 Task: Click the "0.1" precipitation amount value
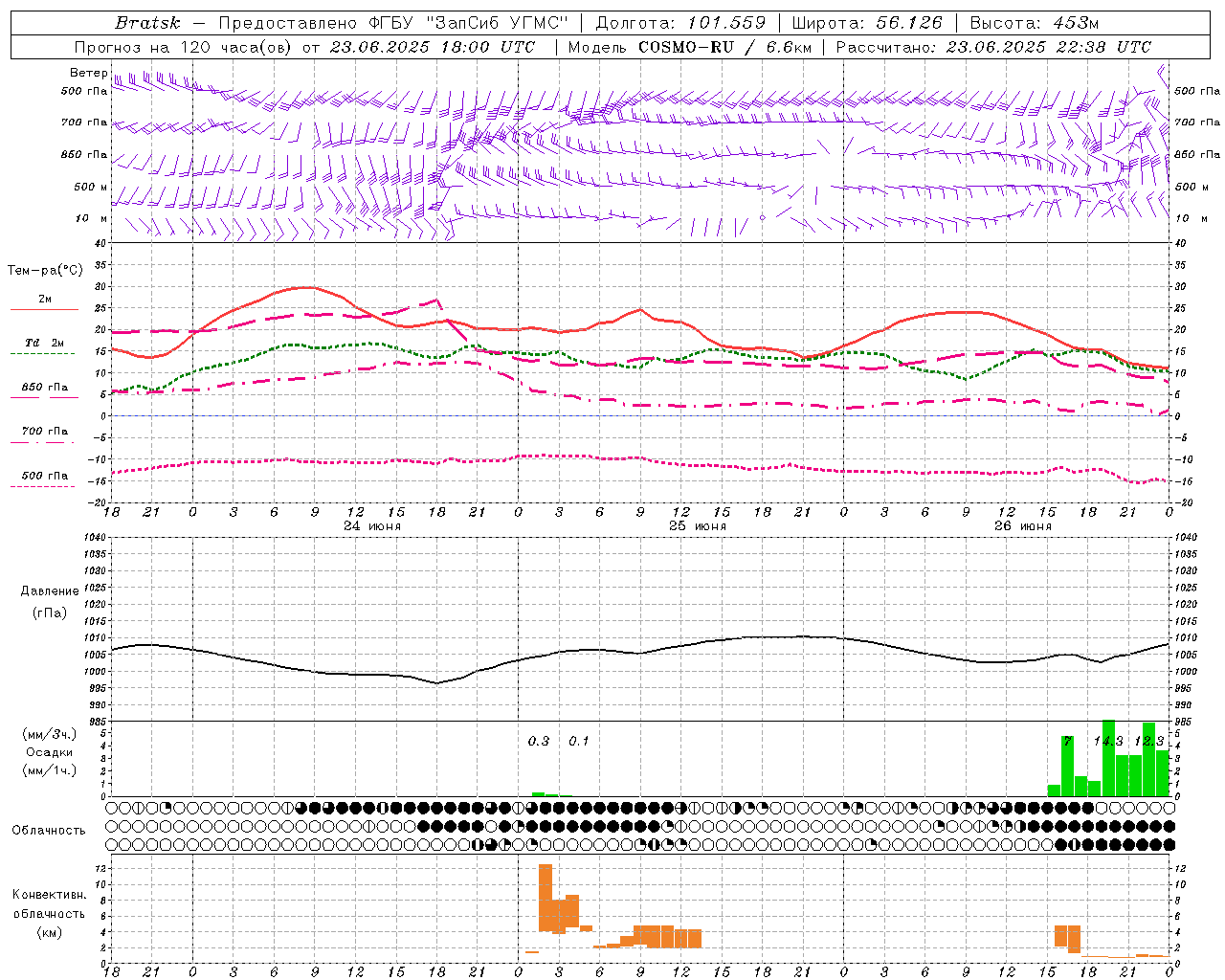(579, 741)
